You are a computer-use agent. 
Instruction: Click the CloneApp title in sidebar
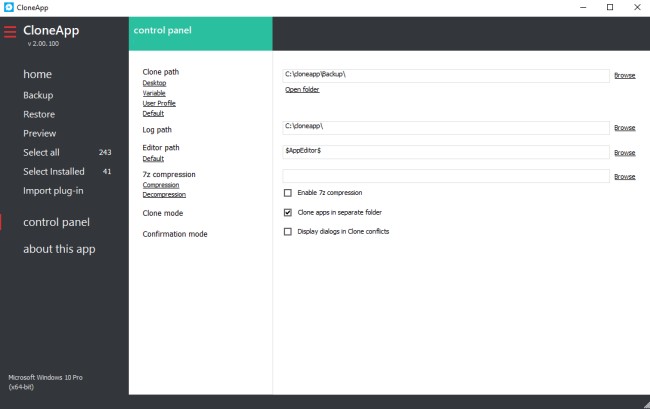pos(51,31)
